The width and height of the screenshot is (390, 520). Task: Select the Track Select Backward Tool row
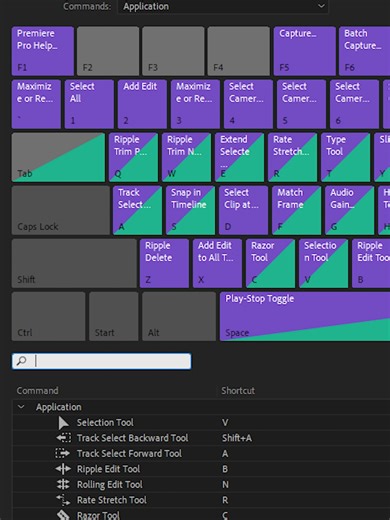point(201,438)
